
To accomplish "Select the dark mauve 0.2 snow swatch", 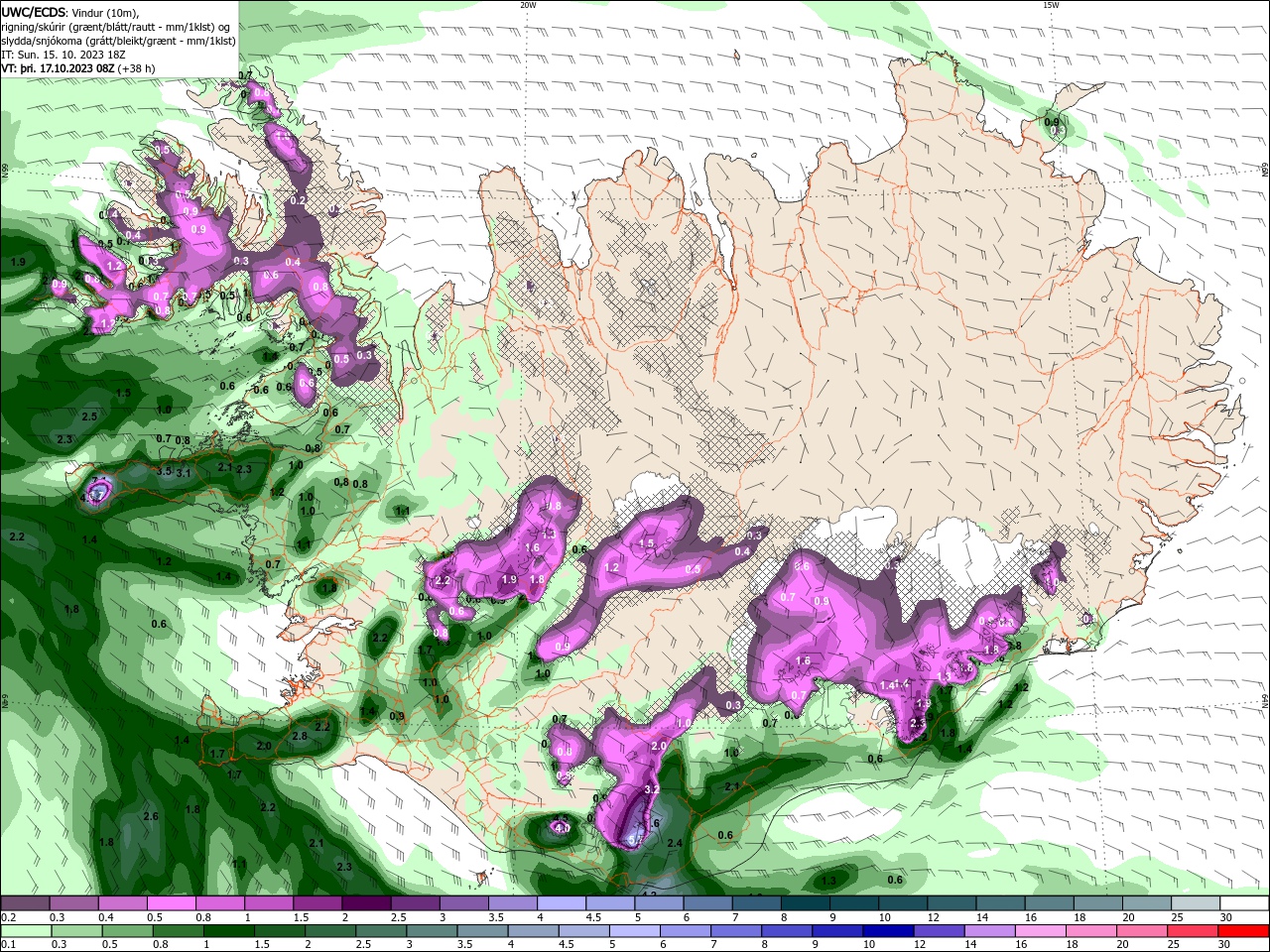I will click(26, 903).
